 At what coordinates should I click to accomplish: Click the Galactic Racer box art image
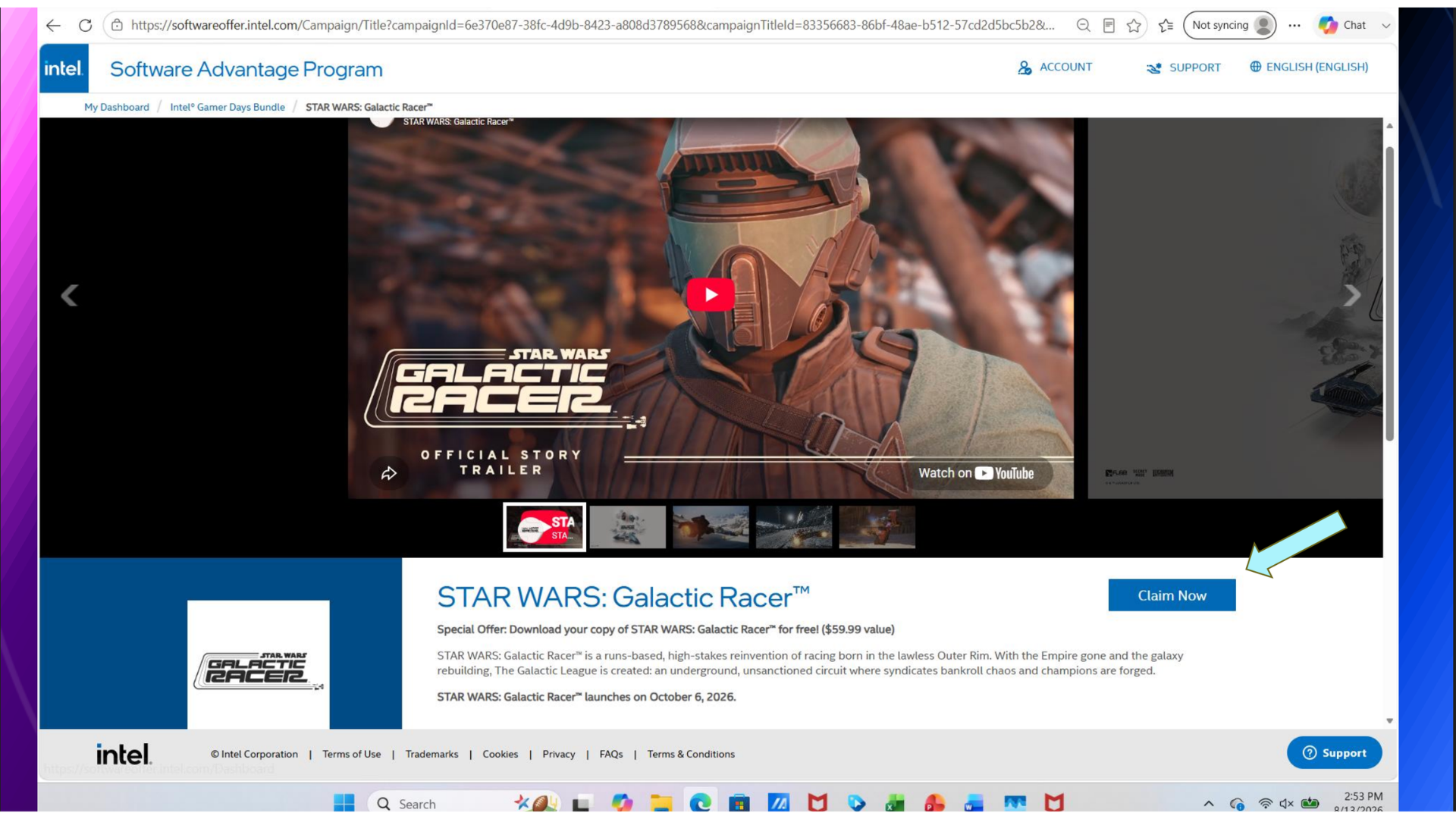[x=259, y=664]
